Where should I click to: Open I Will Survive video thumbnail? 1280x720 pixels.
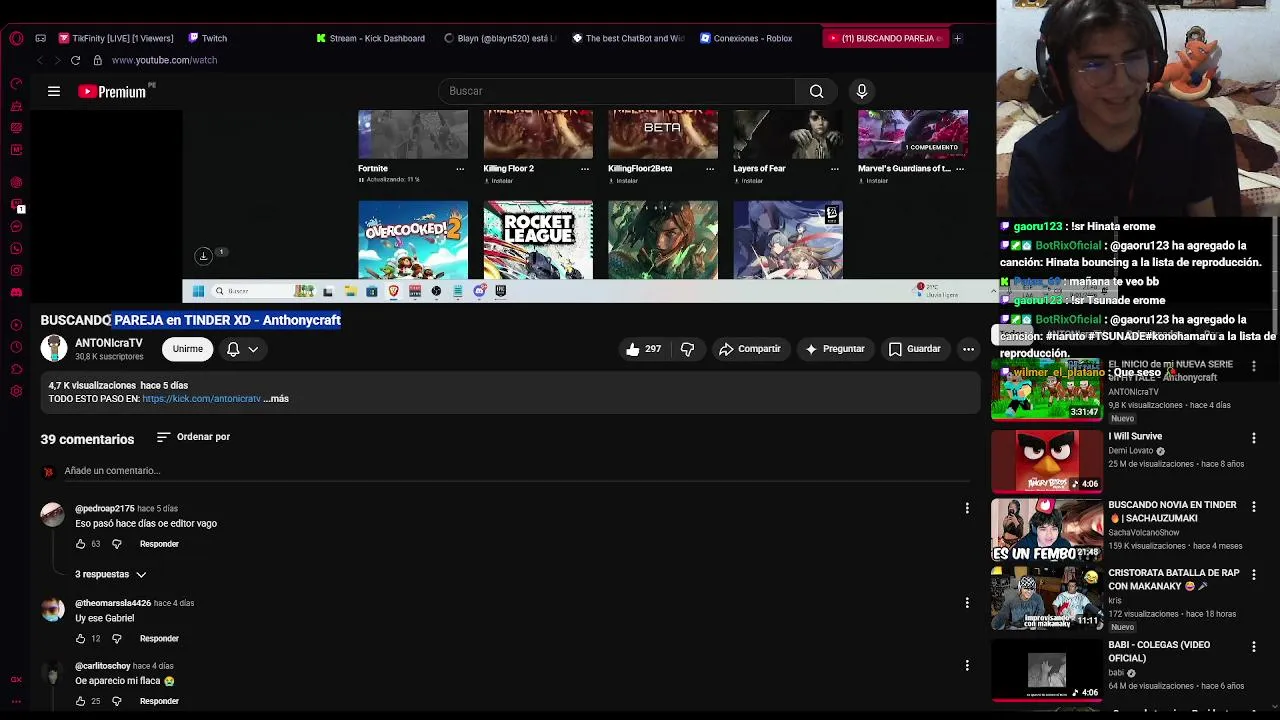[x=1046, y=461]
